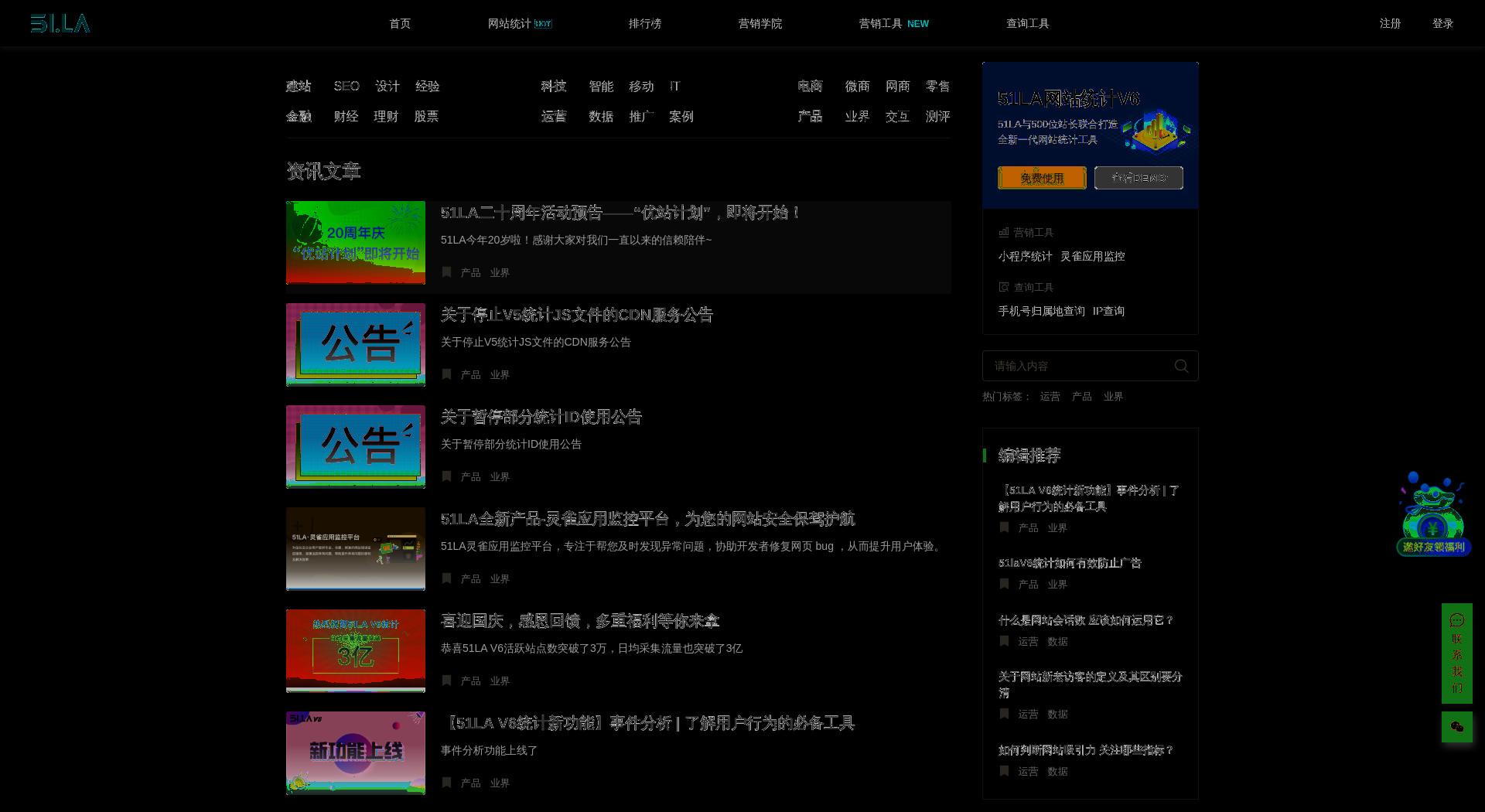Click the frog mascot promo icon
Image resolution: width=1485 pixels, height=812 pixels.
1433,514
